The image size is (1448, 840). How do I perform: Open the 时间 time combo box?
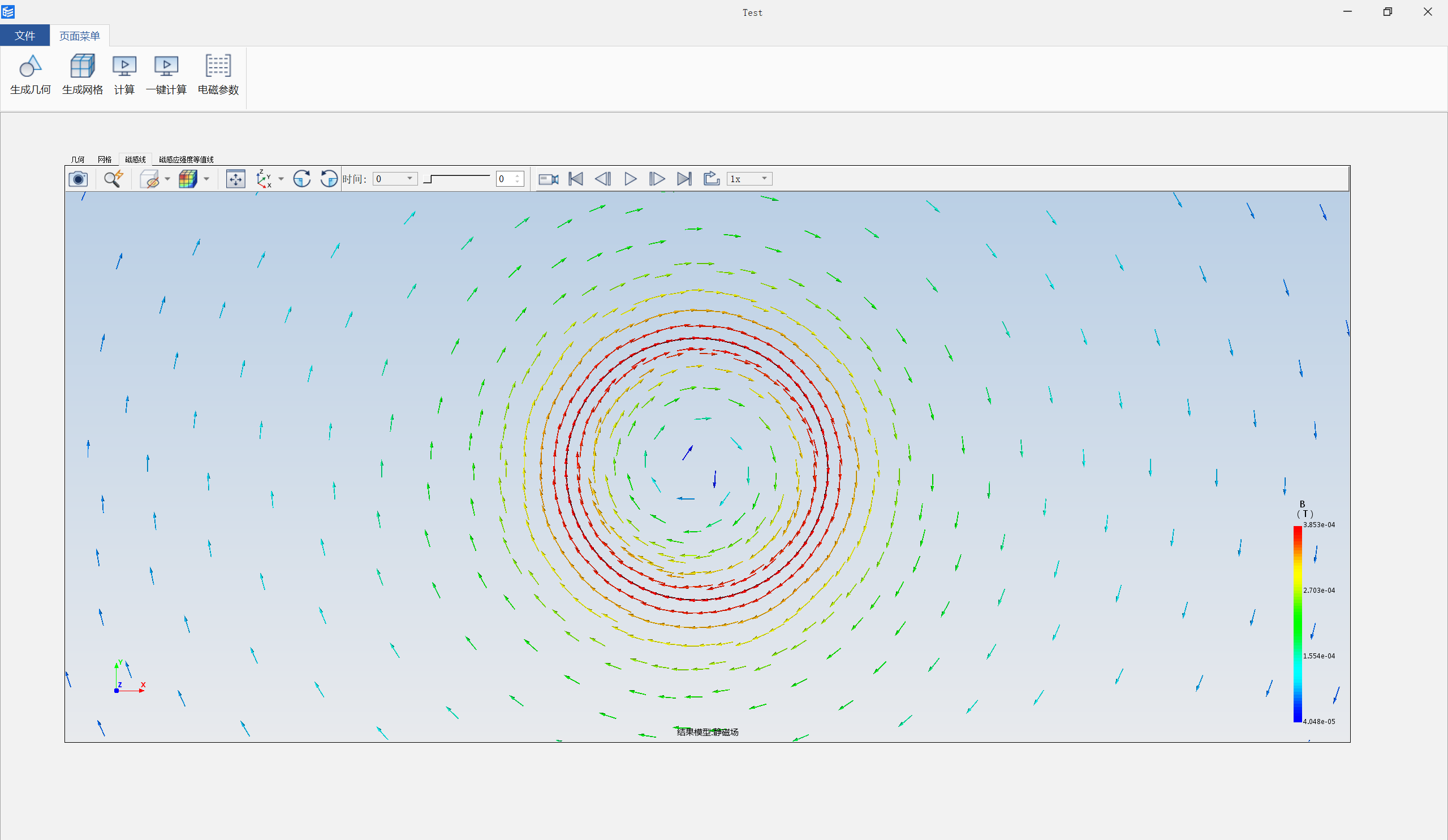(395, 179)
